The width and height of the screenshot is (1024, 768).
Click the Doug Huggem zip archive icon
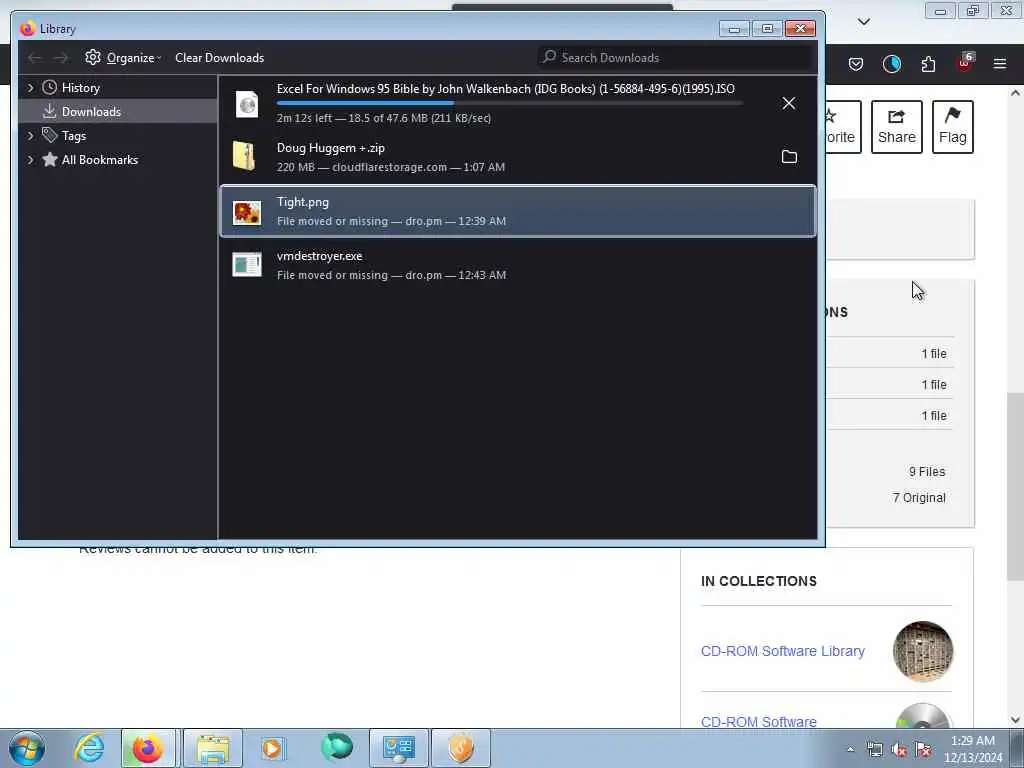click(244, 157)
